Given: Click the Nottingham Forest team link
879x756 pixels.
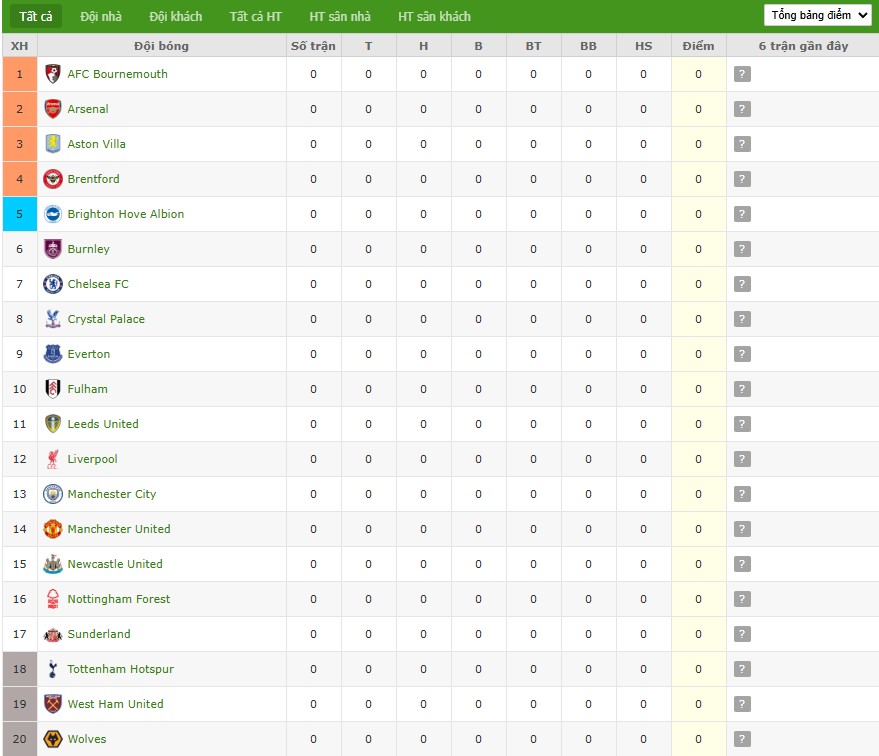Looking at the screenshot, I should 119,599.
